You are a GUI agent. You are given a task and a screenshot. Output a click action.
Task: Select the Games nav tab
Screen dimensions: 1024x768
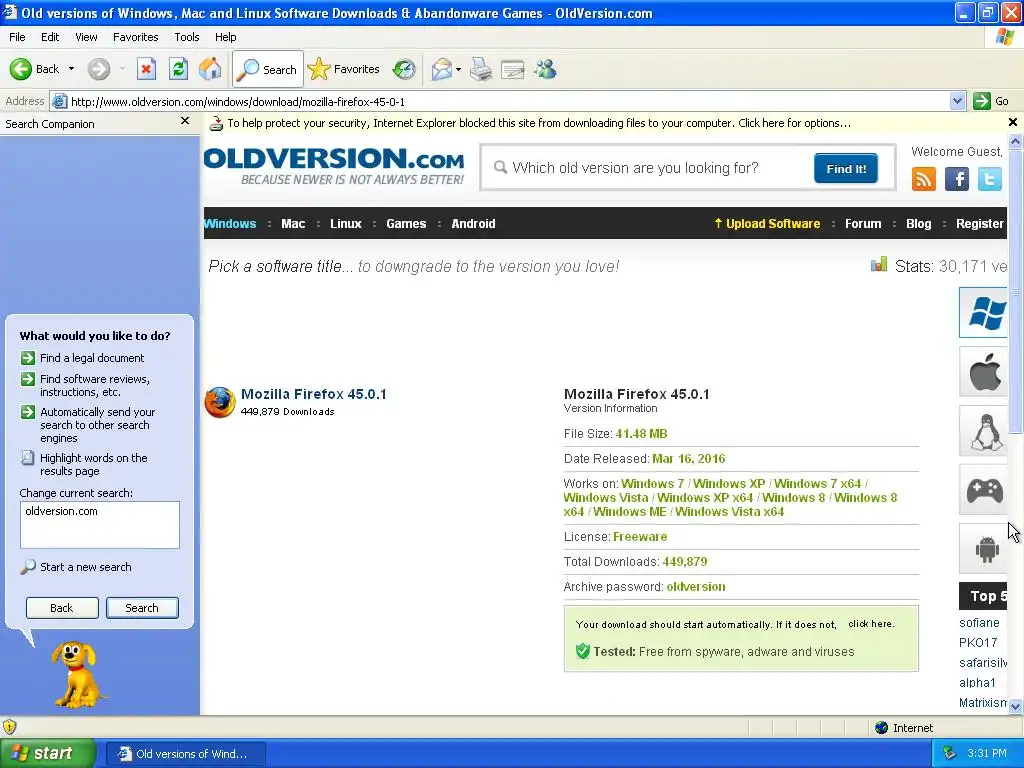pos(406,223)
